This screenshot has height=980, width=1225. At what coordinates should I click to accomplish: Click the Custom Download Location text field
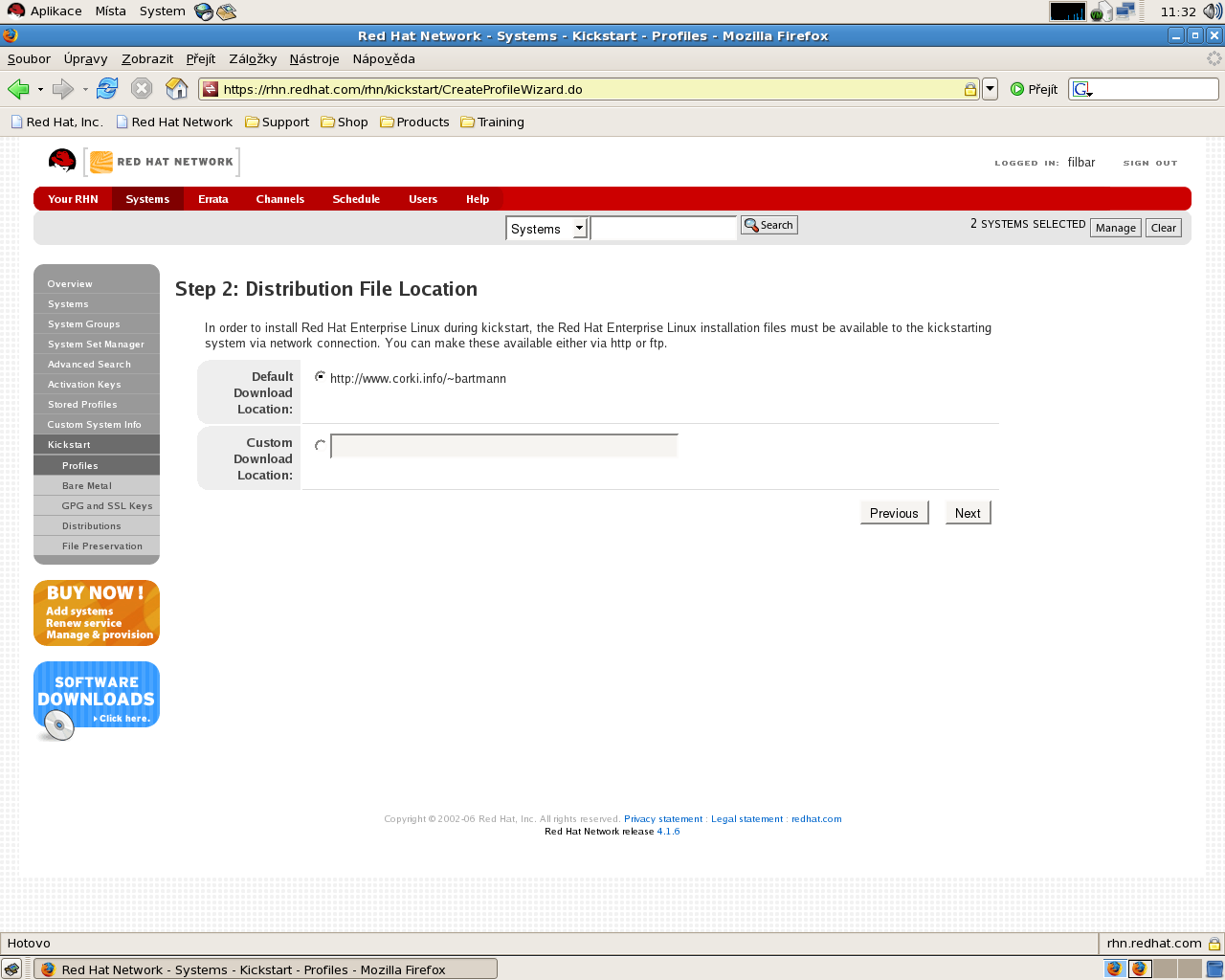[504, 446]
